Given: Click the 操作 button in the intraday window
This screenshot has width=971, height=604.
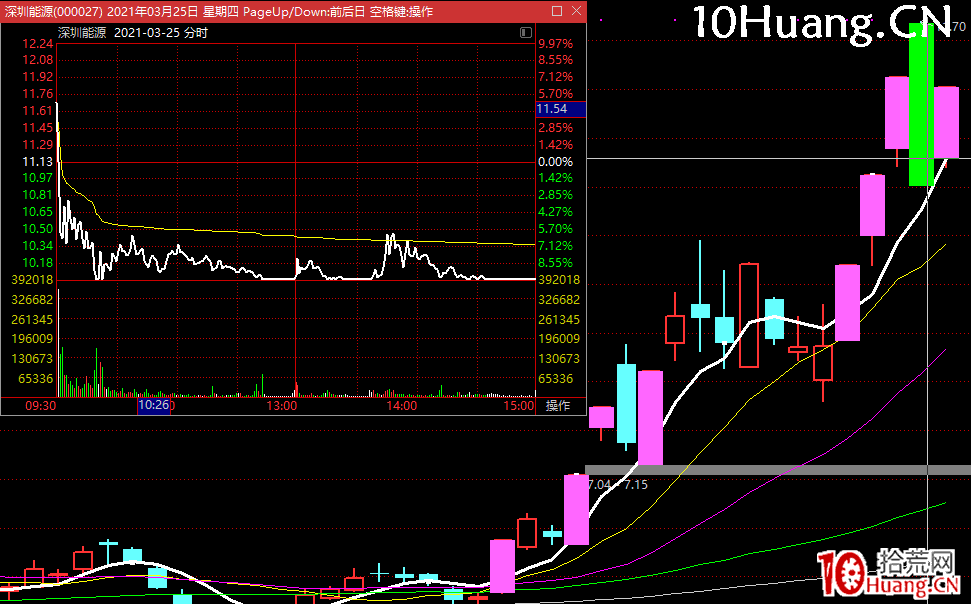Looking at the screenshot, I should coord(557,406).
